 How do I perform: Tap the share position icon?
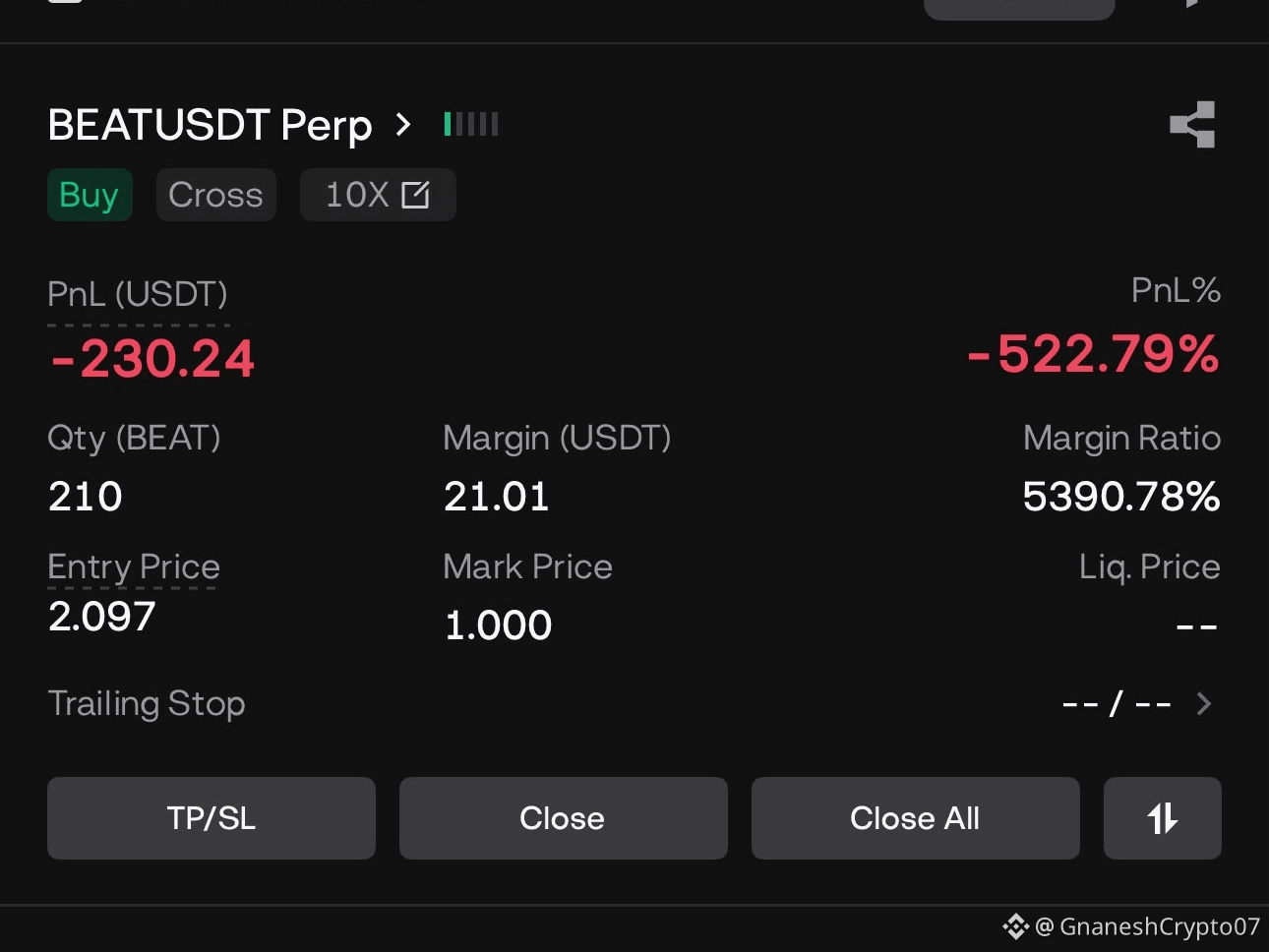click(1192, 125)
